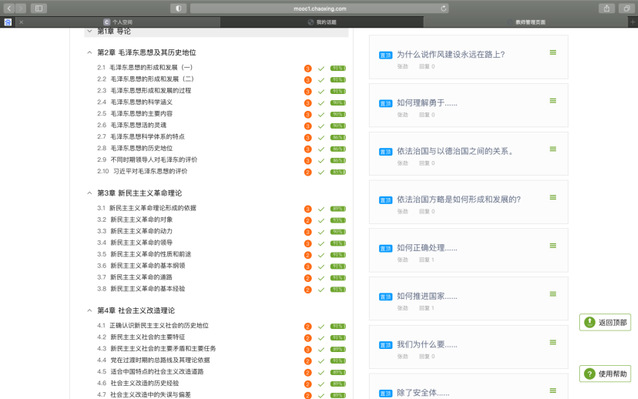Click green checkmark on row 4.5
This screenshot has width=638, height=399.
(321, 373)
